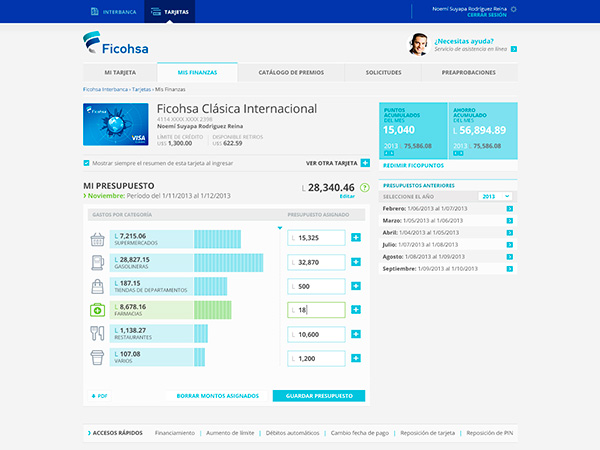Open Julio budget period arrow

[510, 245]
